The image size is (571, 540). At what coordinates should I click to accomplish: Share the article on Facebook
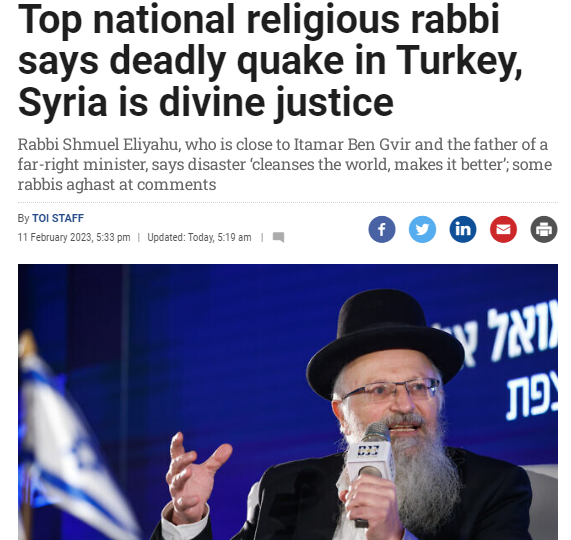382,229
